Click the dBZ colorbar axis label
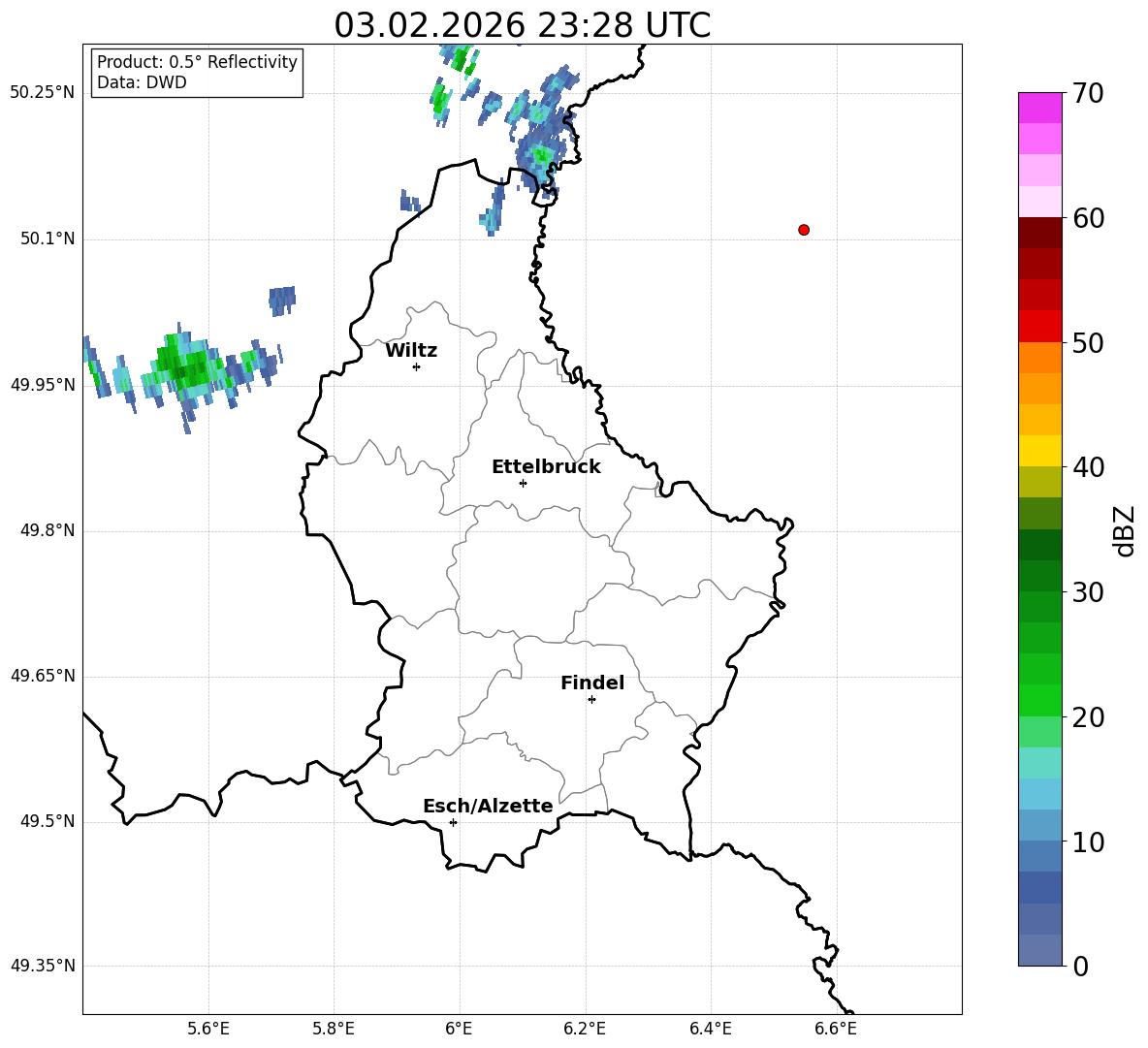This screenshot has height=1048, width=1148. tap(1125, 530)
